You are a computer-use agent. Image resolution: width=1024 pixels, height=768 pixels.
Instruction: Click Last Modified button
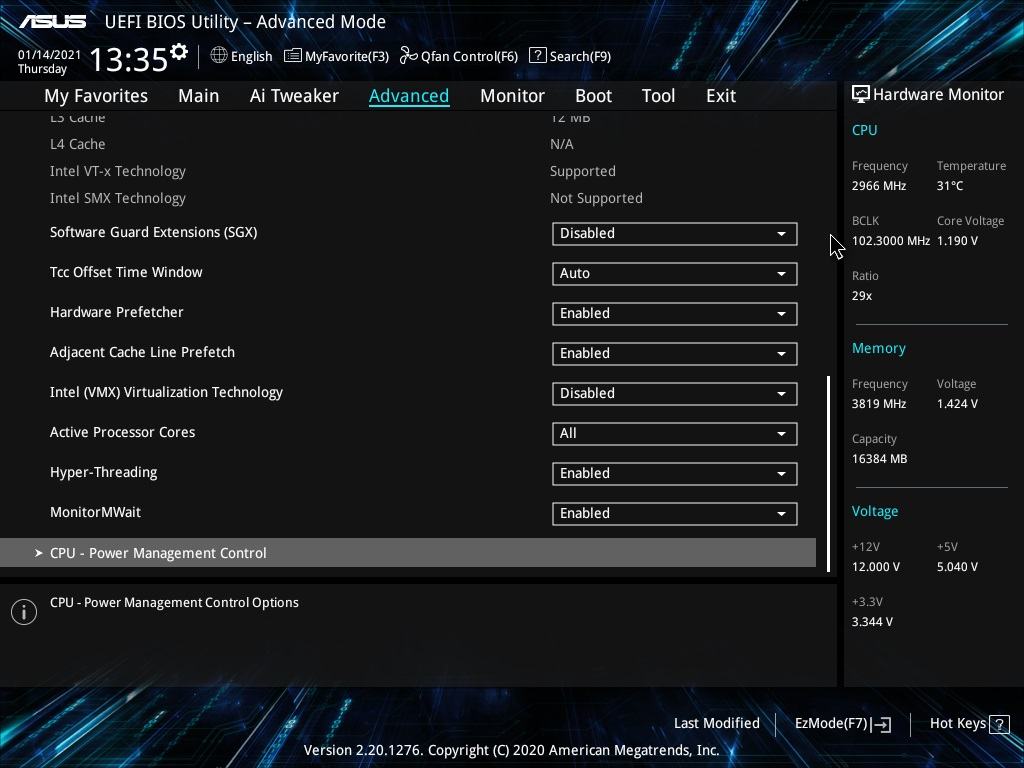point(716,724)
